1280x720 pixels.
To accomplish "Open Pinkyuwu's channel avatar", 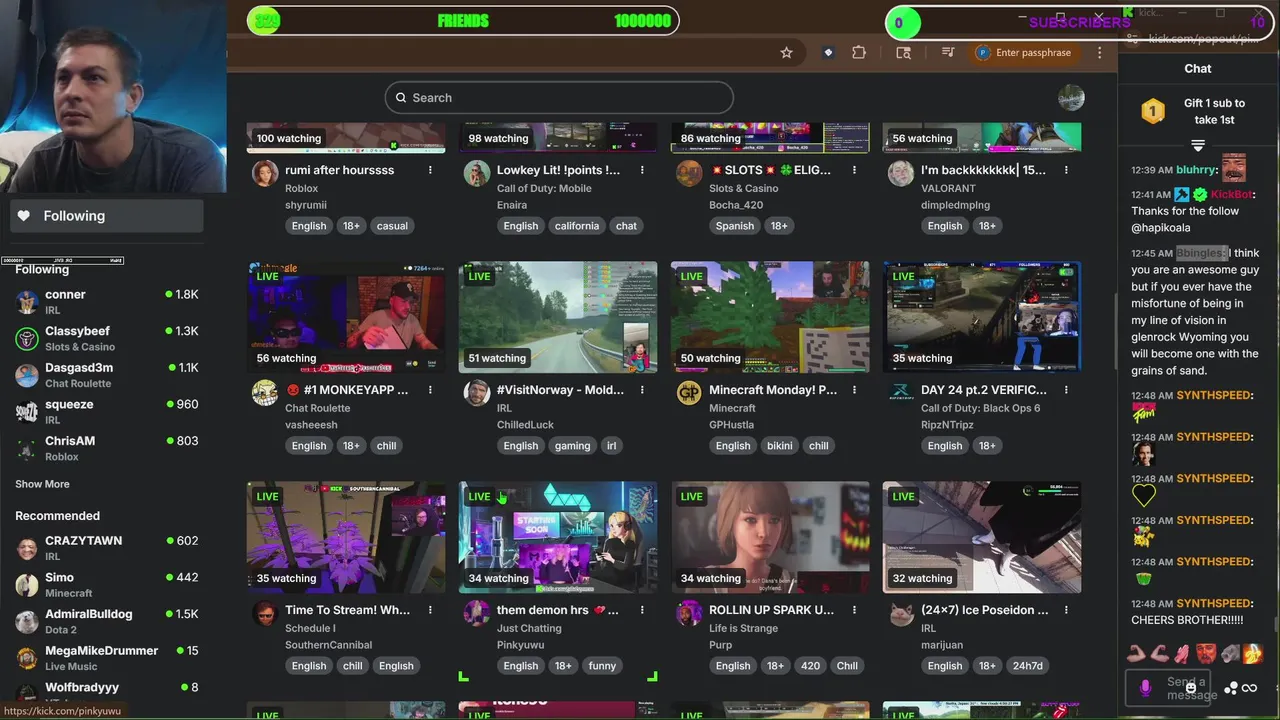I will click(x=477, y=613).
